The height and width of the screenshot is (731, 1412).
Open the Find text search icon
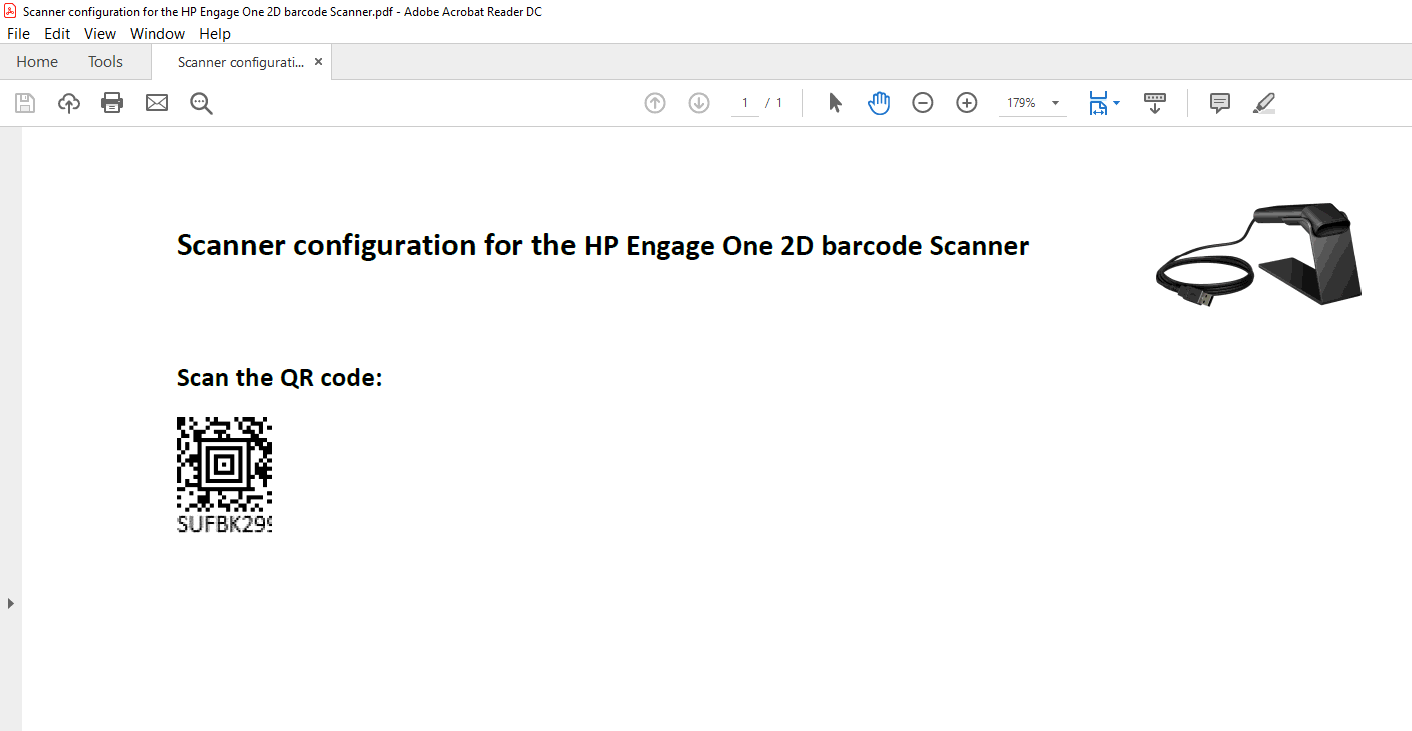coord(201,103)
